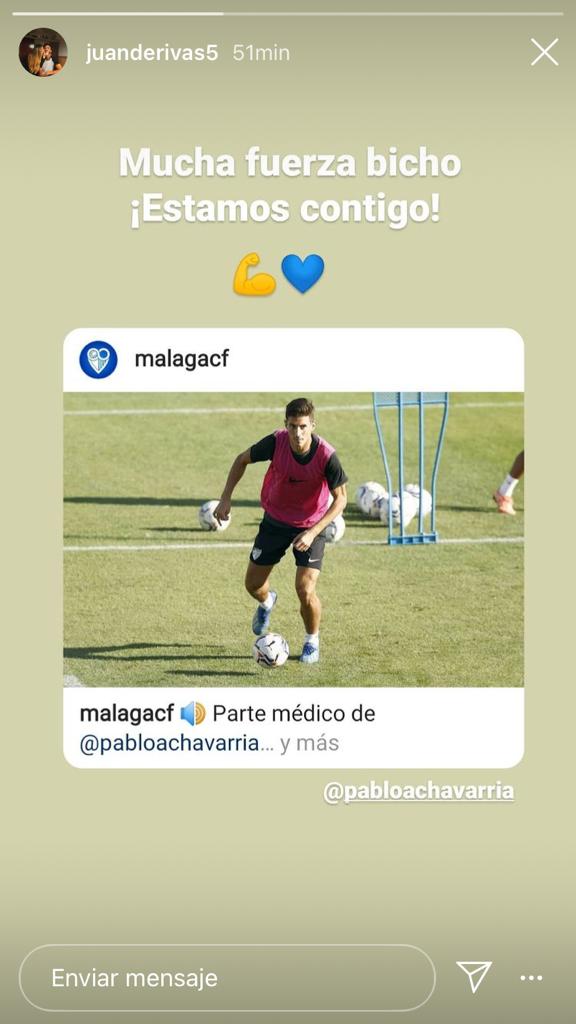Tap malagacf name in the caption
576x1024 pixels.
(x=127, y=714)
